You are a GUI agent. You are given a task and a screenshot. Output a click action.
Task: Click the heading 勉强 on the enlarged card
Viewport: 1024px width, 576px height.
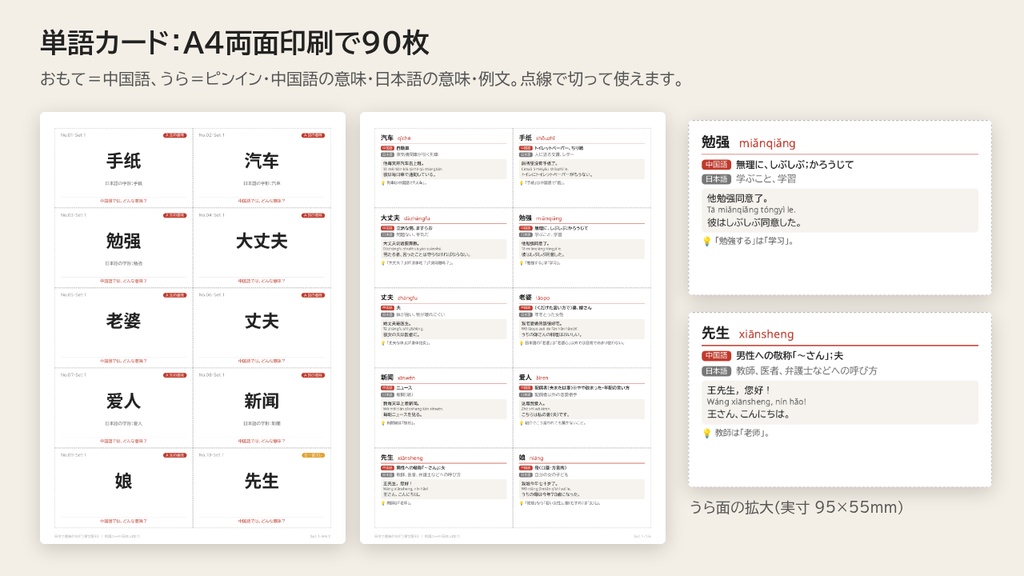pyautogui.click(x=715, y=142)
